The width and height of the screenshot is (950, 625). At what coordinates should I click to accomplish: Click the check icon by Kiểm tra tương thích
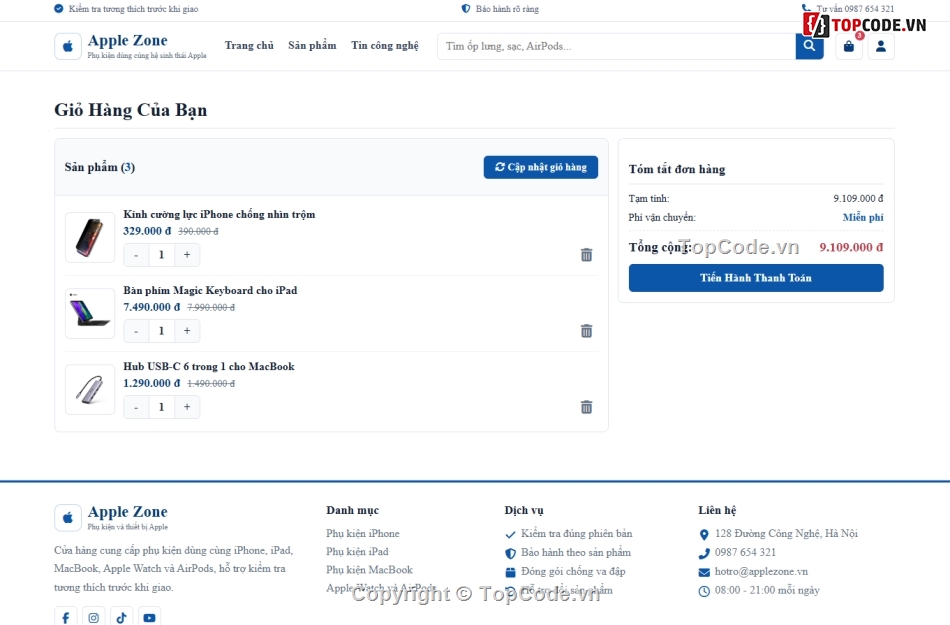pos(59,8)
